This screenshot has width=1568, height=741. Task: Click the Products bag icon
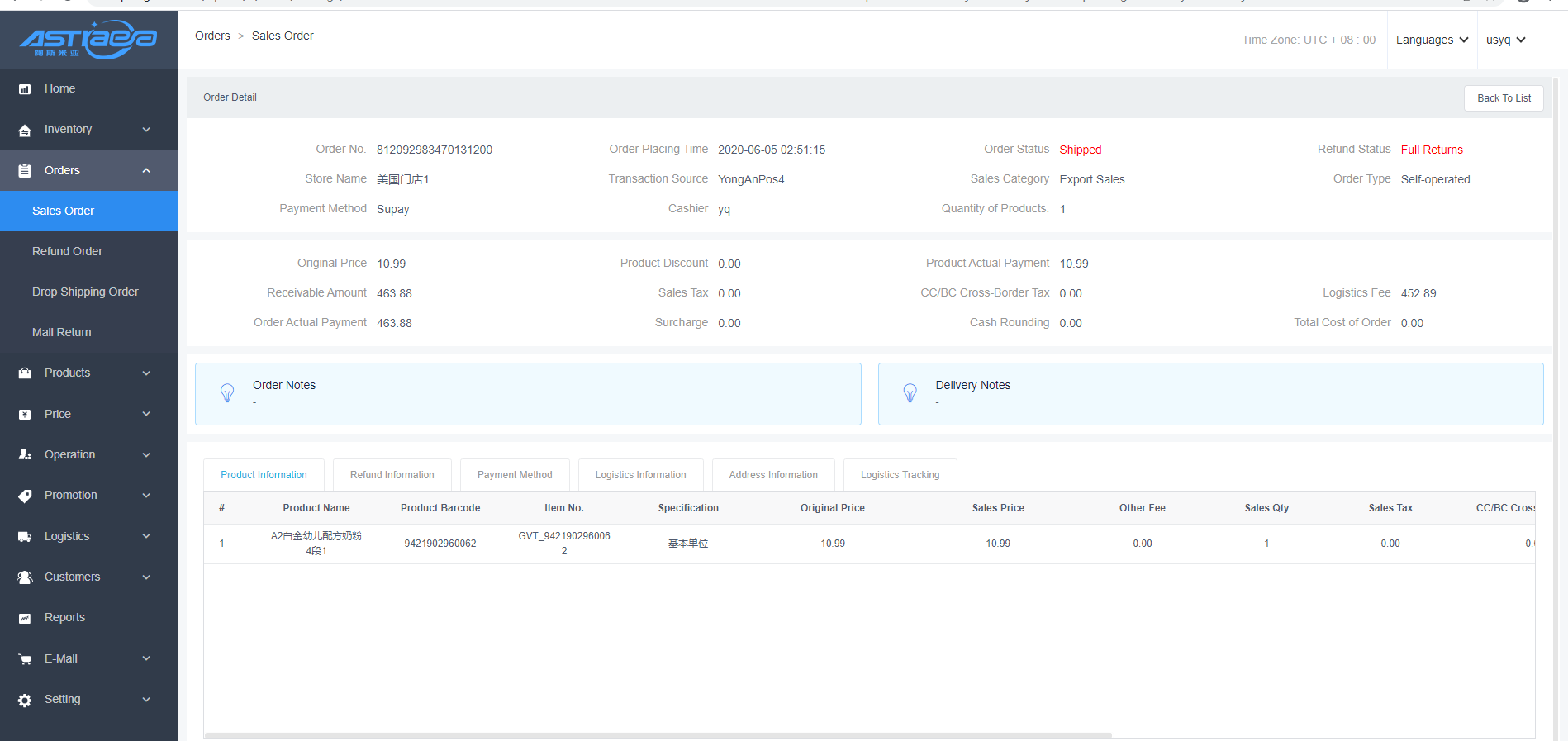pyautogui.click(x=25, y=373)
